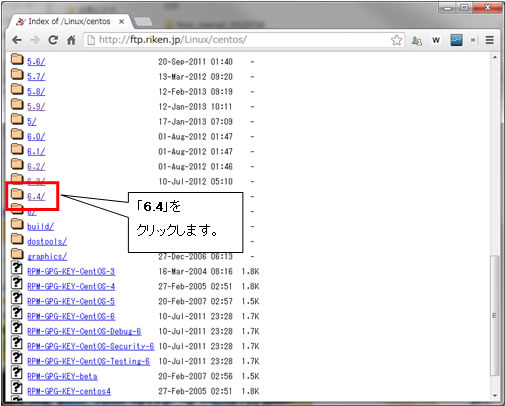Screen dimensions: 505x406
Task: Open the build/ directory link
Action: point(40,227)
